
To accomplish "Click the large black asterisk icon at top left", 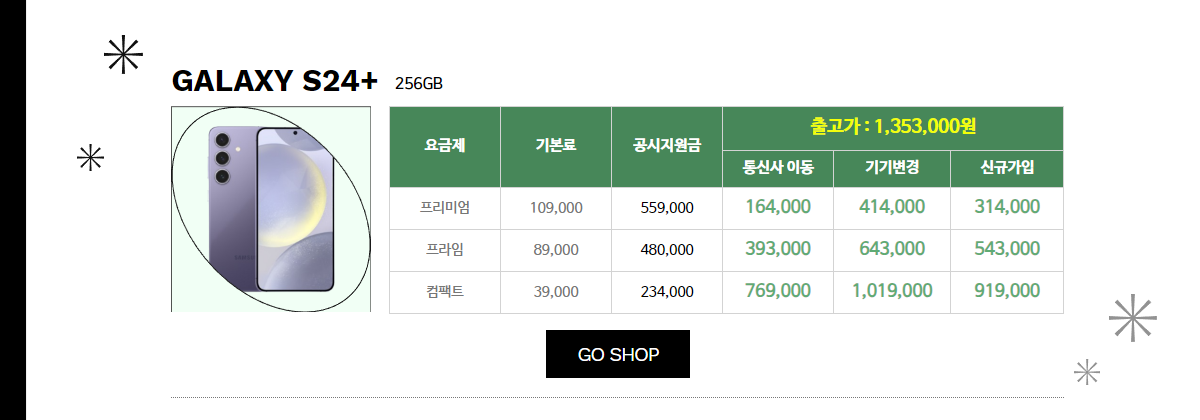I will [124, 55].
